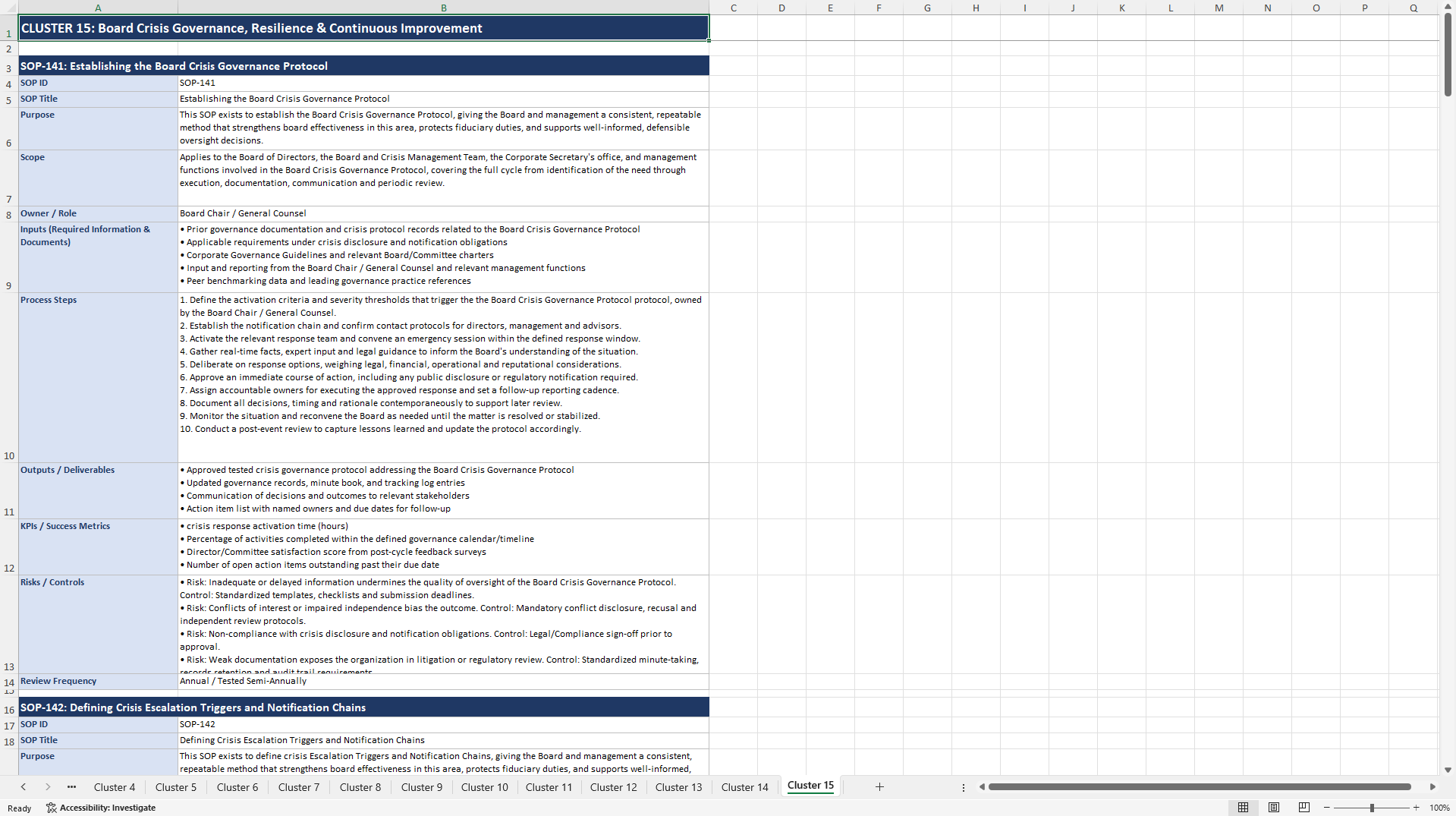The height and width of the screenshot is (816, 1456).
Task: Open the Cluster 11 sheet tab
Action: [x=549, y=787]
